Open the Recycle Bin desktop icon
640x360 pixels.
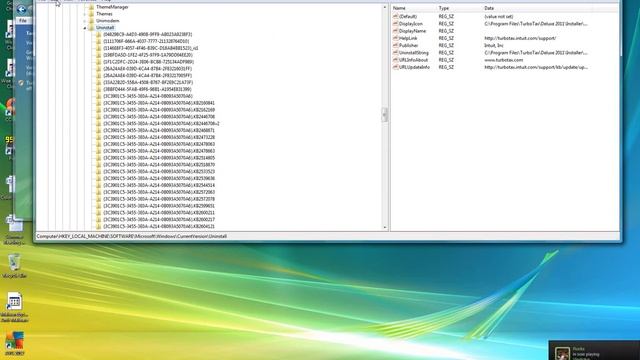[14, 263]
